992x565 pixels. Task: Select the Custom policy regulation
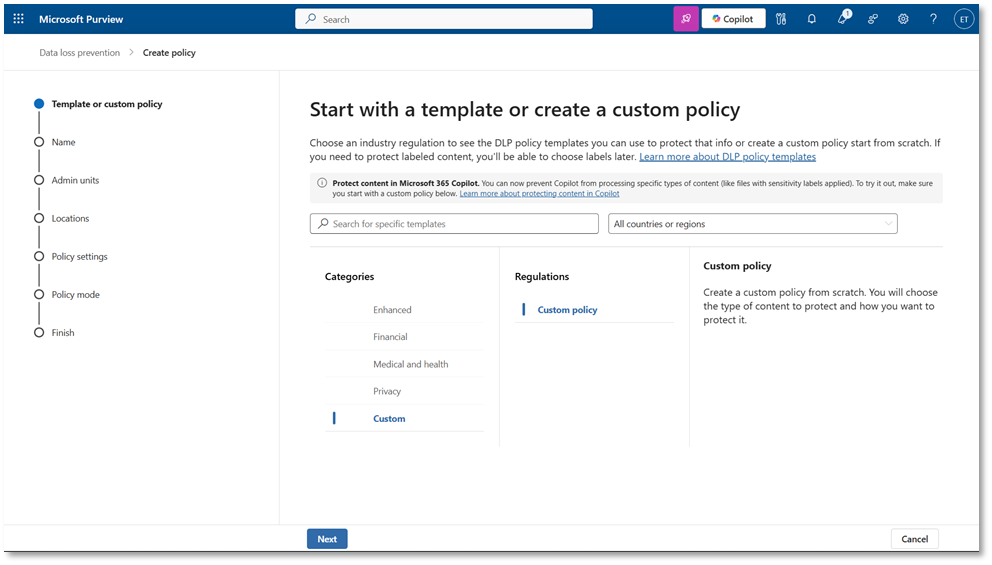click(567, 310)
